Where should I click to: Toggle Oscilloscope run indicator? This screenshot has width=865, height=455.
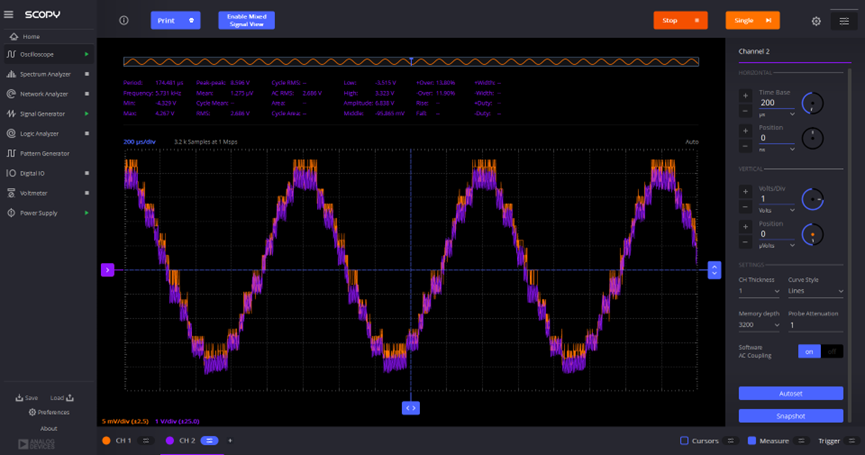[x=87, y=55]
